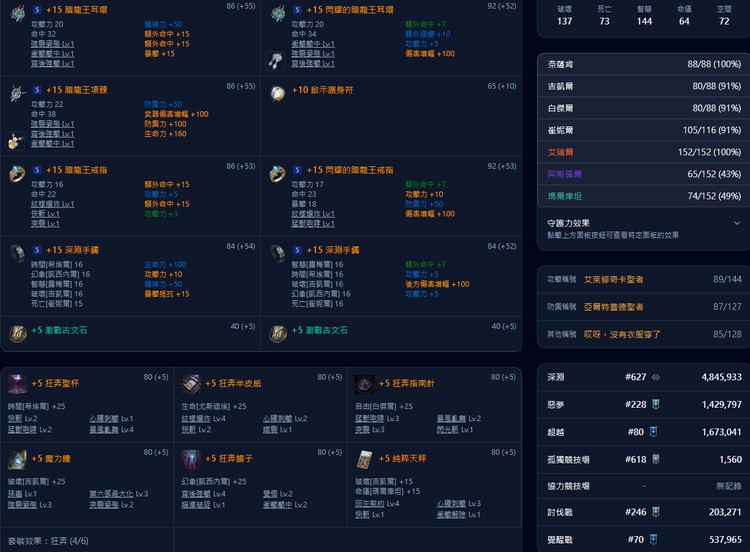Click 深淵手鐲 bracelet icon rated 84 (+52)
This screenshot has height=552, width=750.
[x=278, y=254]
